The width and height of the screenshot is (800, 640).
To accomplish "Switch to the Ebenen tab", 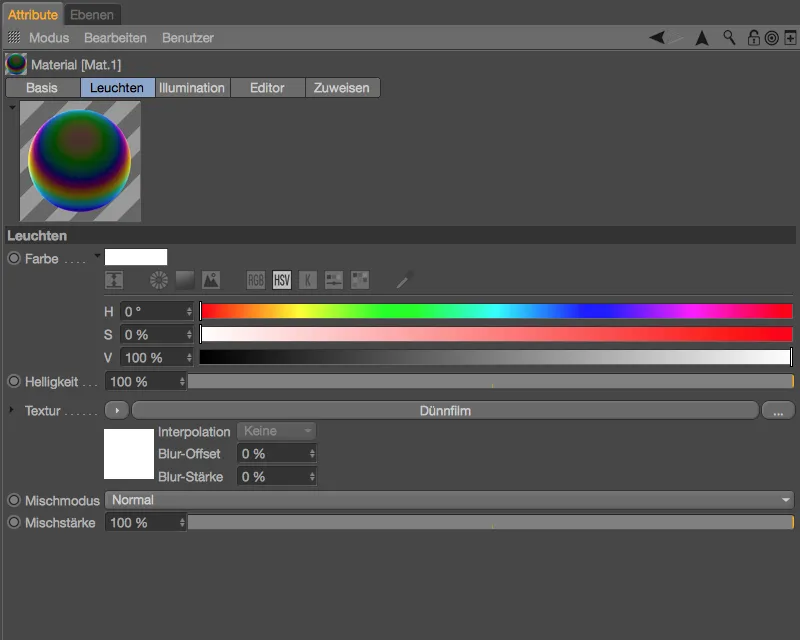I will [92, 15].
